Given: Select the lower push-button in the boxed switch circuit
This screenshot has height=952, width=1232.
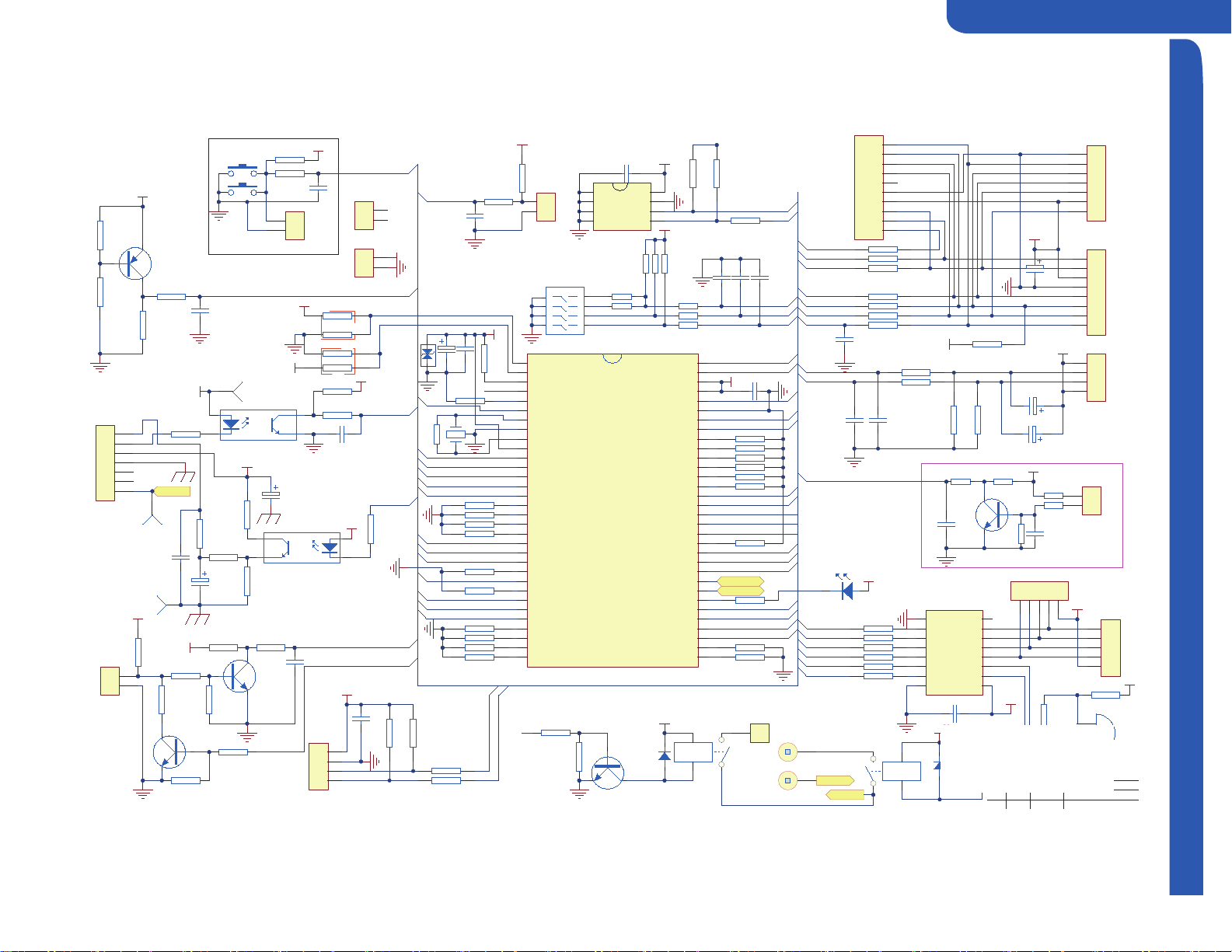Looking at the screenshot, I should point(243,188).
